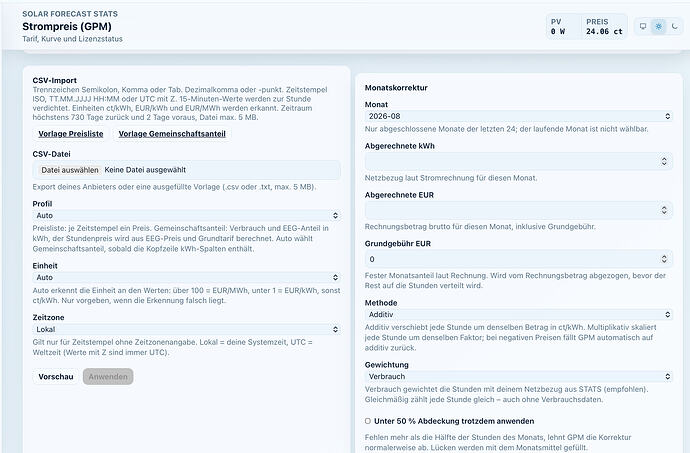
Task: Enable 'Unter 50 % Abdeckung trotzdem anwenden' checkbox
Action: [x=368, y=421]
